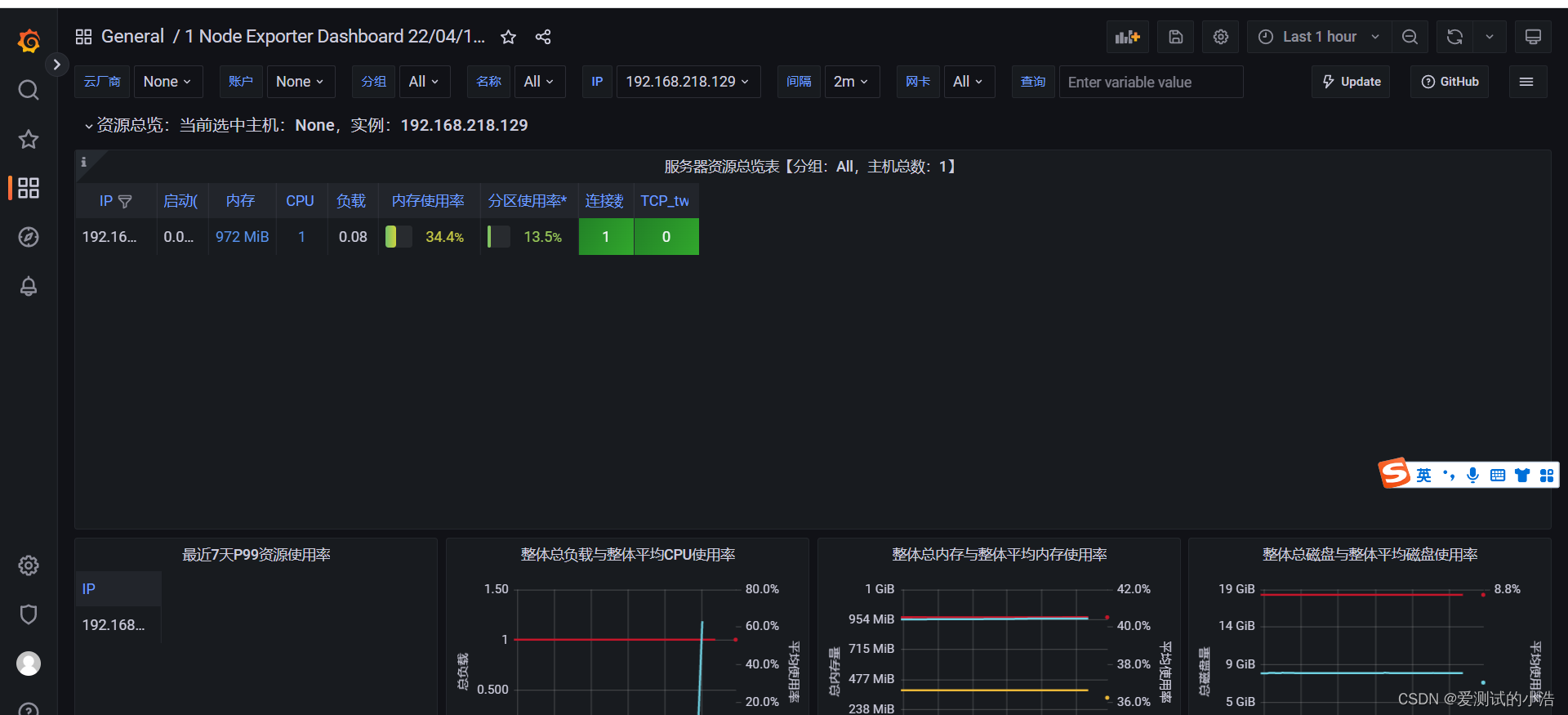Click the Update link button
Screen dimensions: 1568x715
[x=1351, y=82]
